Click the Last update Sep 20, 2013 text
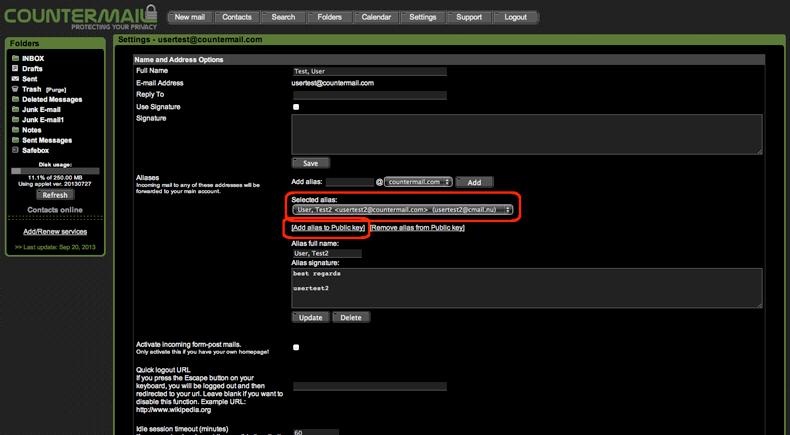This screenshot has width=790, height=435. pyautogui.click(x=55, y=247)
